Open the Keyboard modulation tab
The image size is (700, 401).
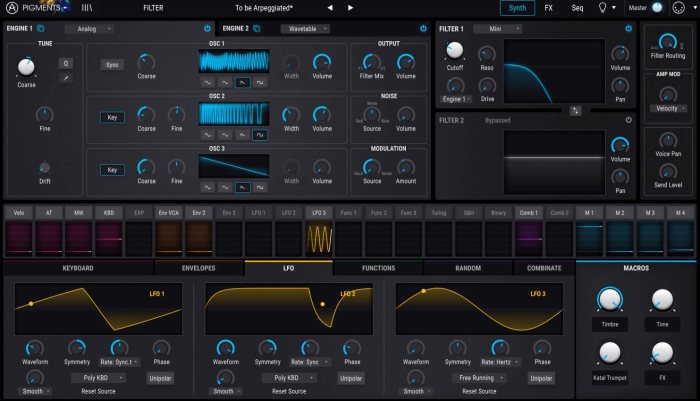click(78, 268)
